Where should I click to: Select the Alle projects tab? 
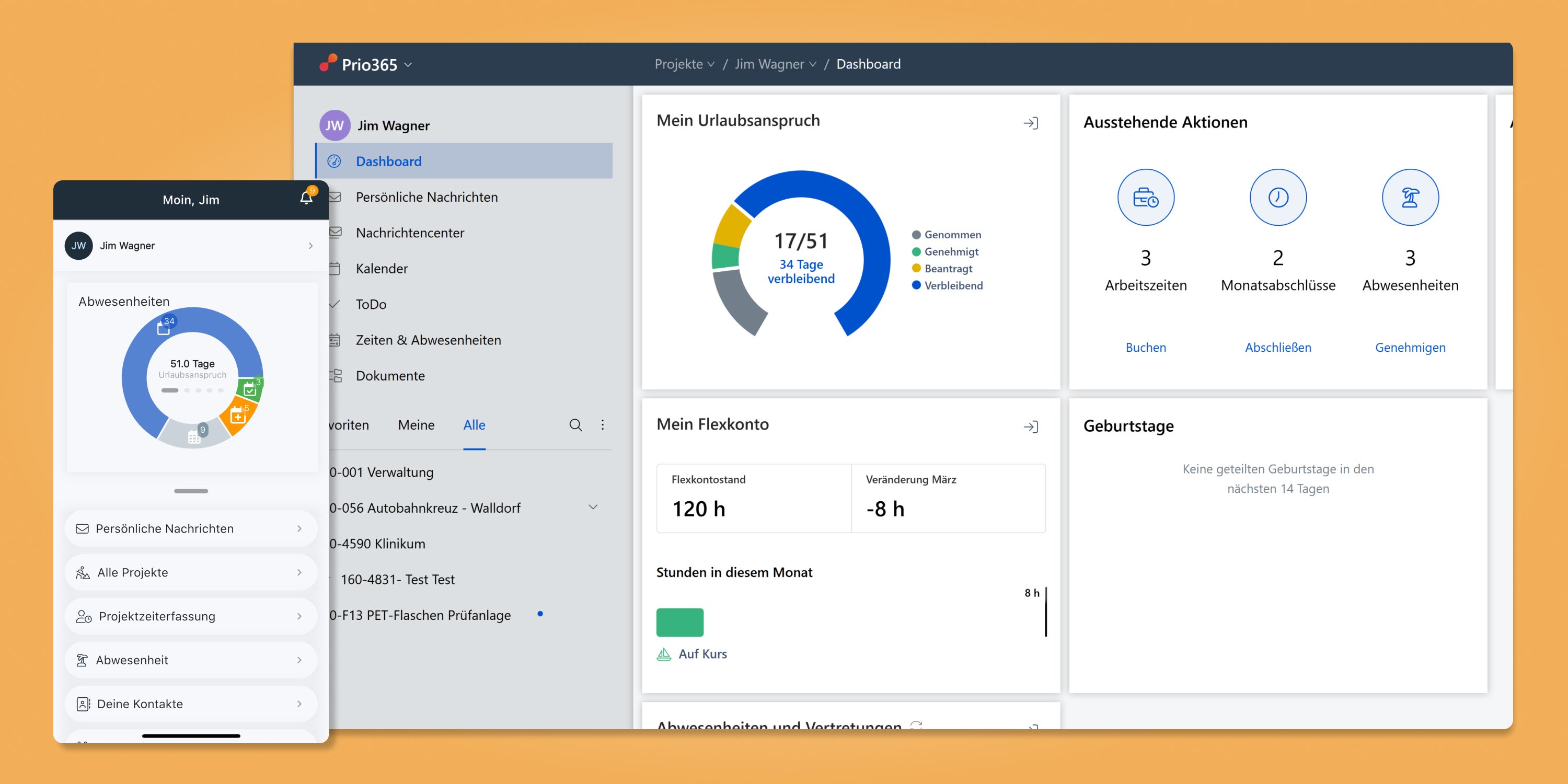(474, 425)
